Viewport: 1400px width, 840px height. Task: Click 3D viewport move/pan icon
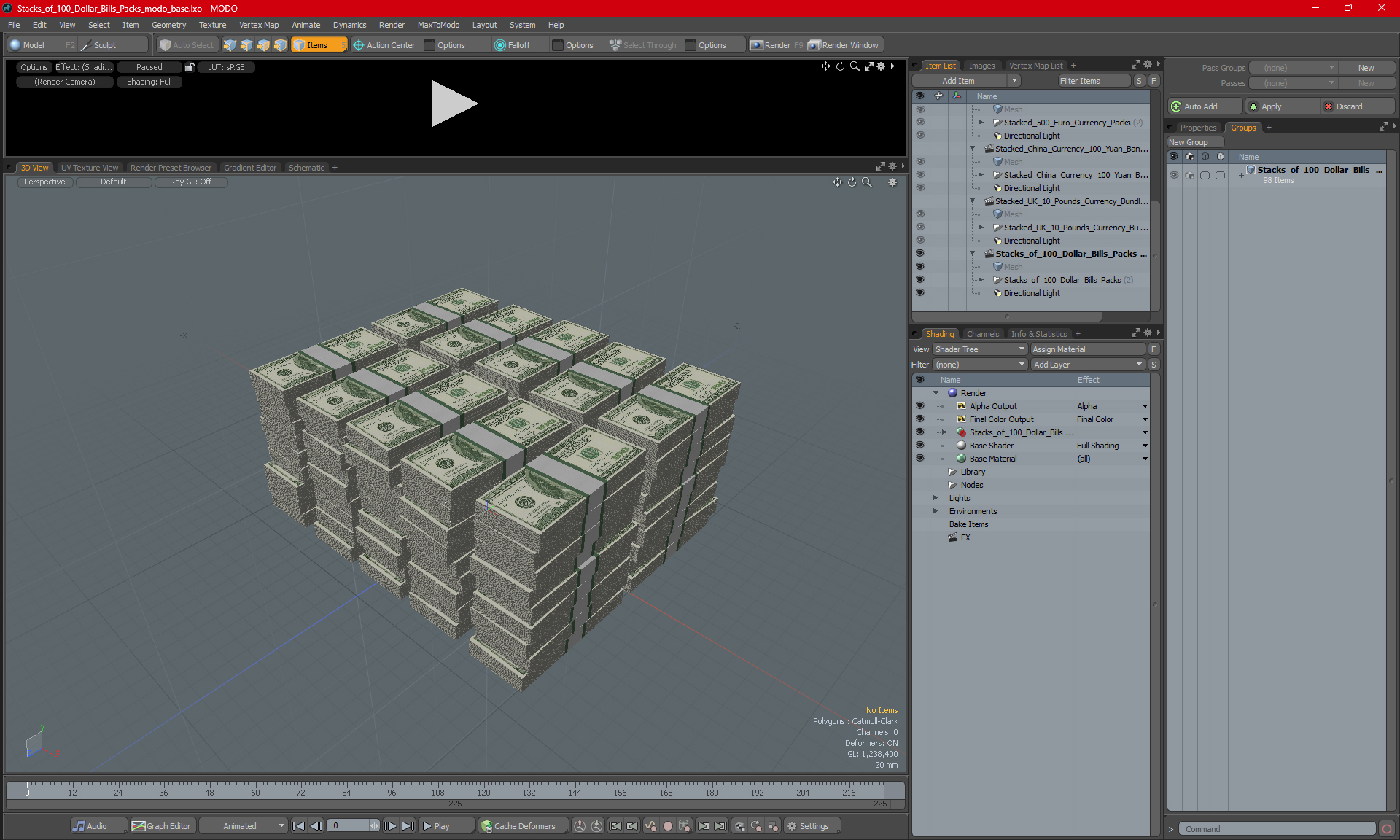(x=837, y=182)
